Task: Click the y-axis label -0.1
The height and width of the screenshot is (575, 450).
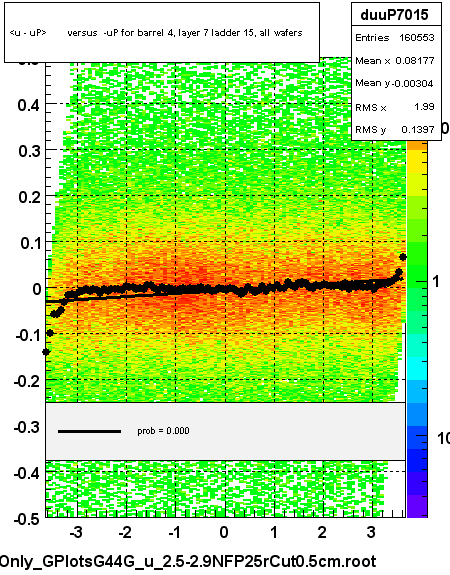Action: [28, 335]
